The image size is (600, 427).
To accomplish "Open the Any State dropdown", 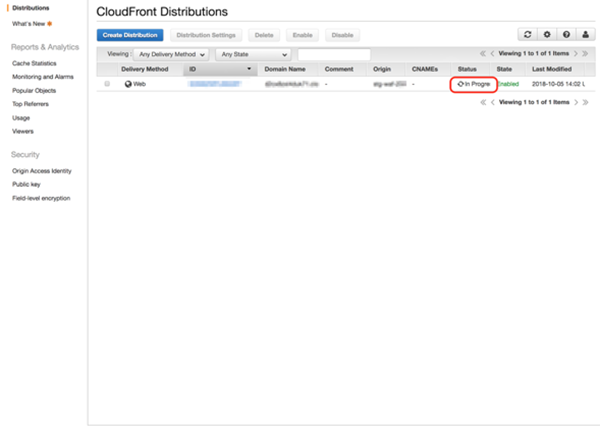I will tap(253, 54).
